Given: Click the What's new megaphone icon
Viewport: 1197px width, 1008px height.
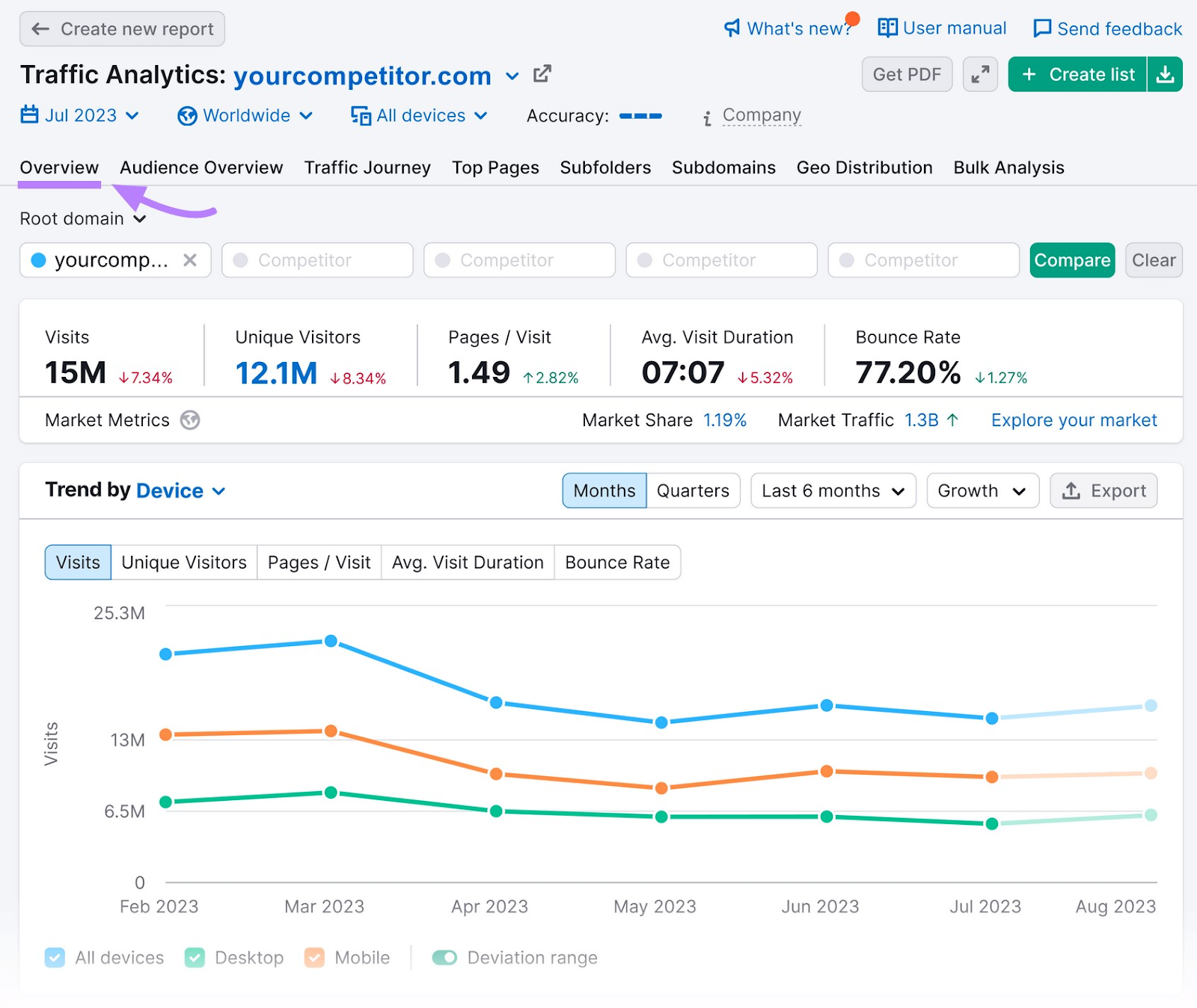Looking at the screenshot, I should 731,28.
